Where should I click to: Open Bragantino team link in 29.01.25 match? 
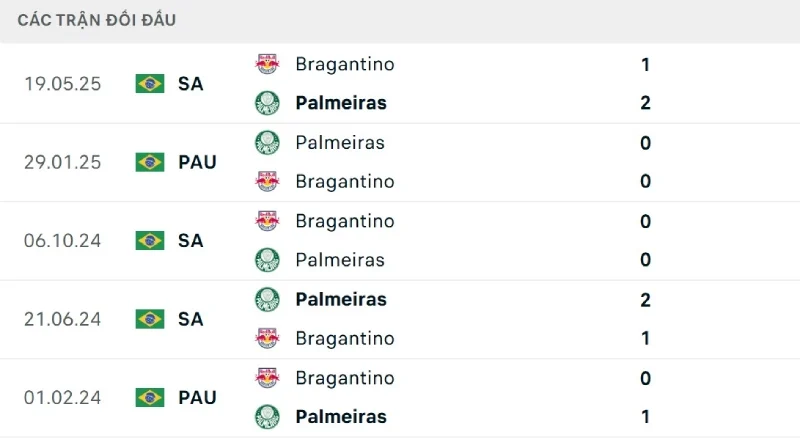tap(345, 182)
